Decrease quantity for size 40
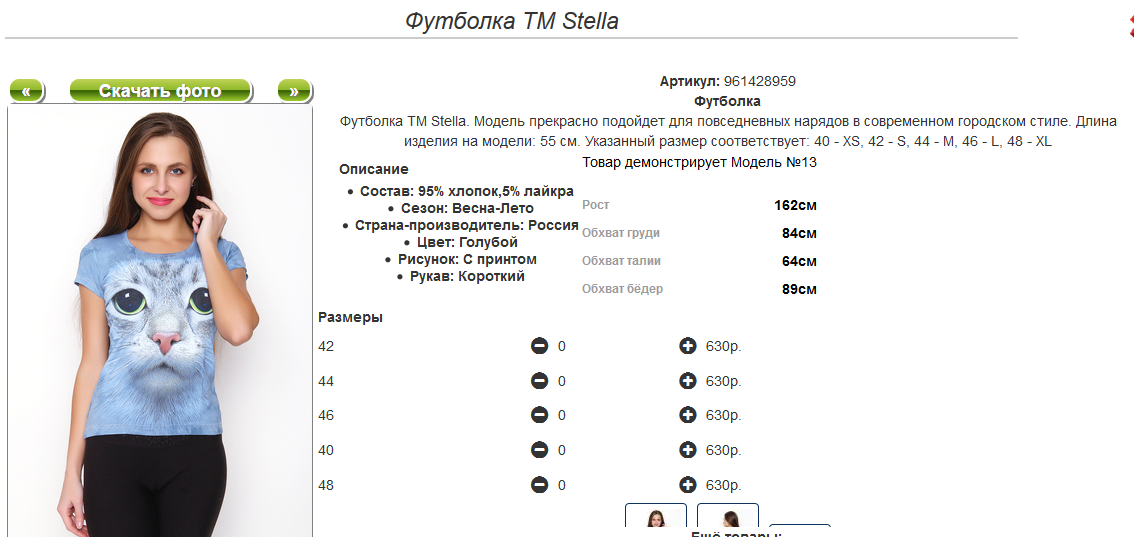Image resolution: width=1134 pixels, height=537 pixels. (x=540, y=450)
